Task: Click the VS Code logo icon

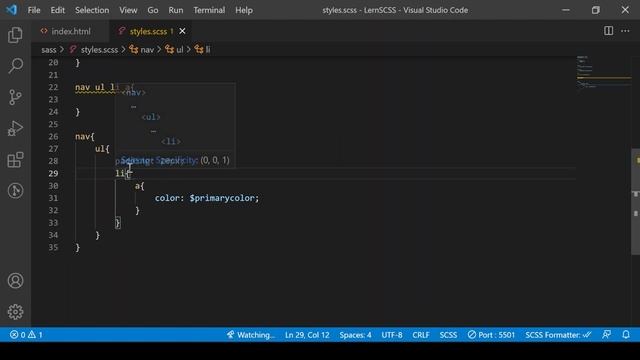Action: 11,10
